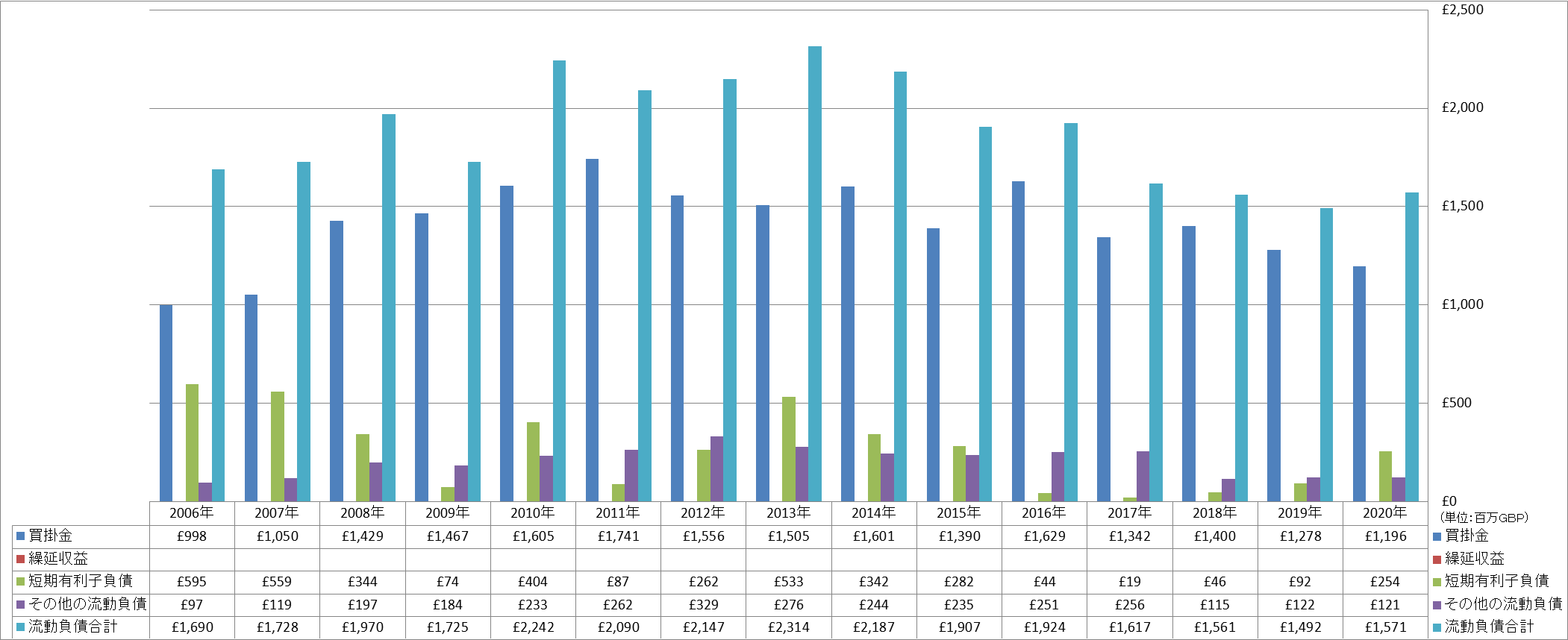Click the purple その他の流動負債 swatch in left legend

[21, 605]
